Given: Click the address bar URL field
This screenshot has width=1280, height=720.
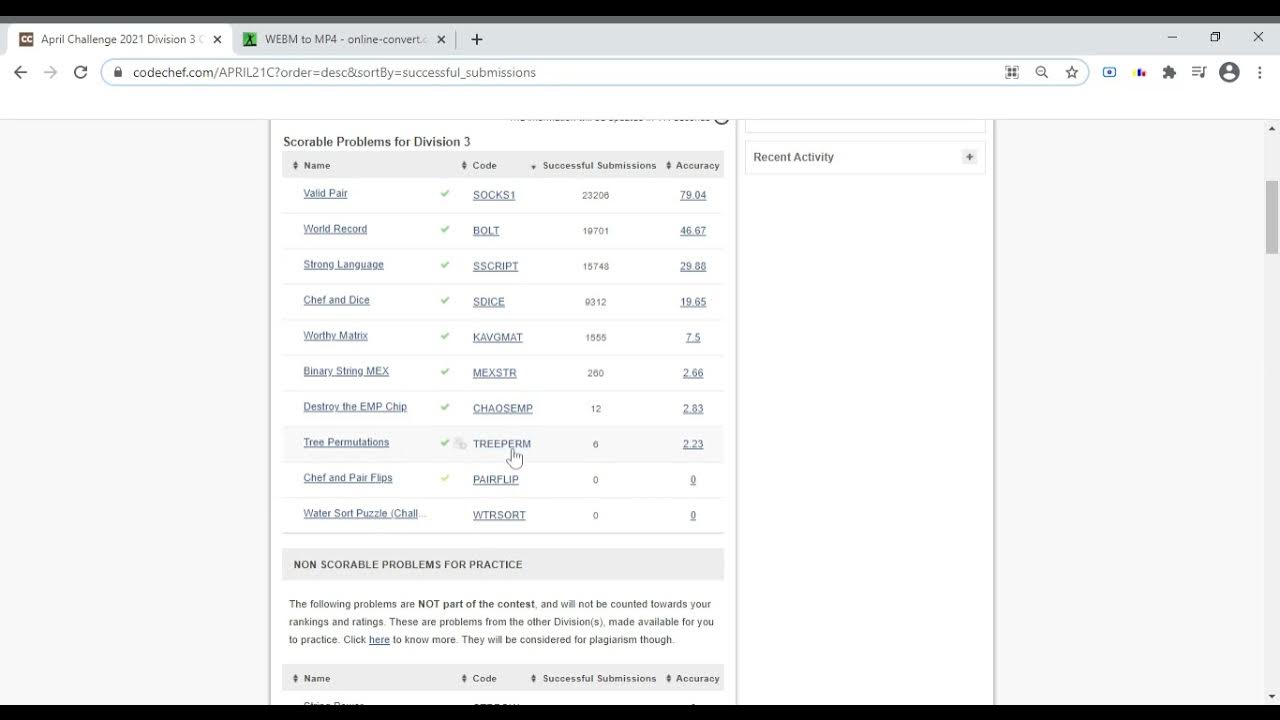Looking at the screenshot, I should 550,72.
